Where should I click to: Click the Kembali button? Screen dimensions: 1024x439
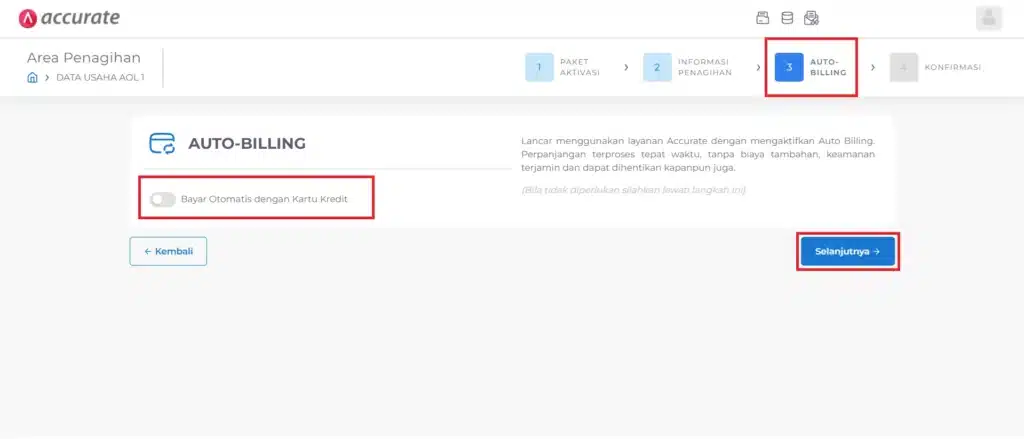coord(168,252)
